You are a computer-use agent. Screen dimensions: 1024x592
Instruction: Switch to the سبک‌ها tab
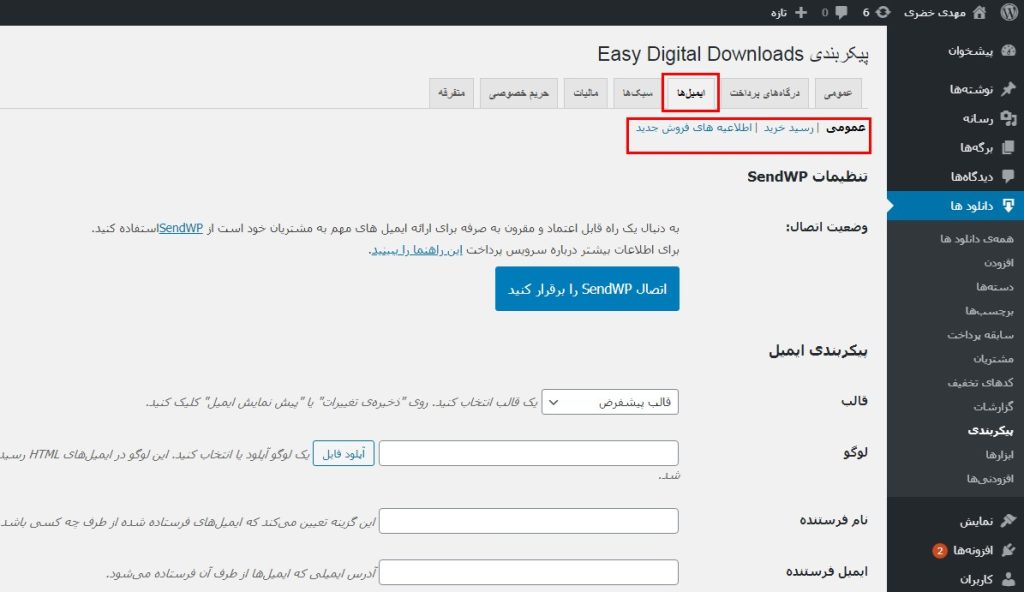point(637,93)
